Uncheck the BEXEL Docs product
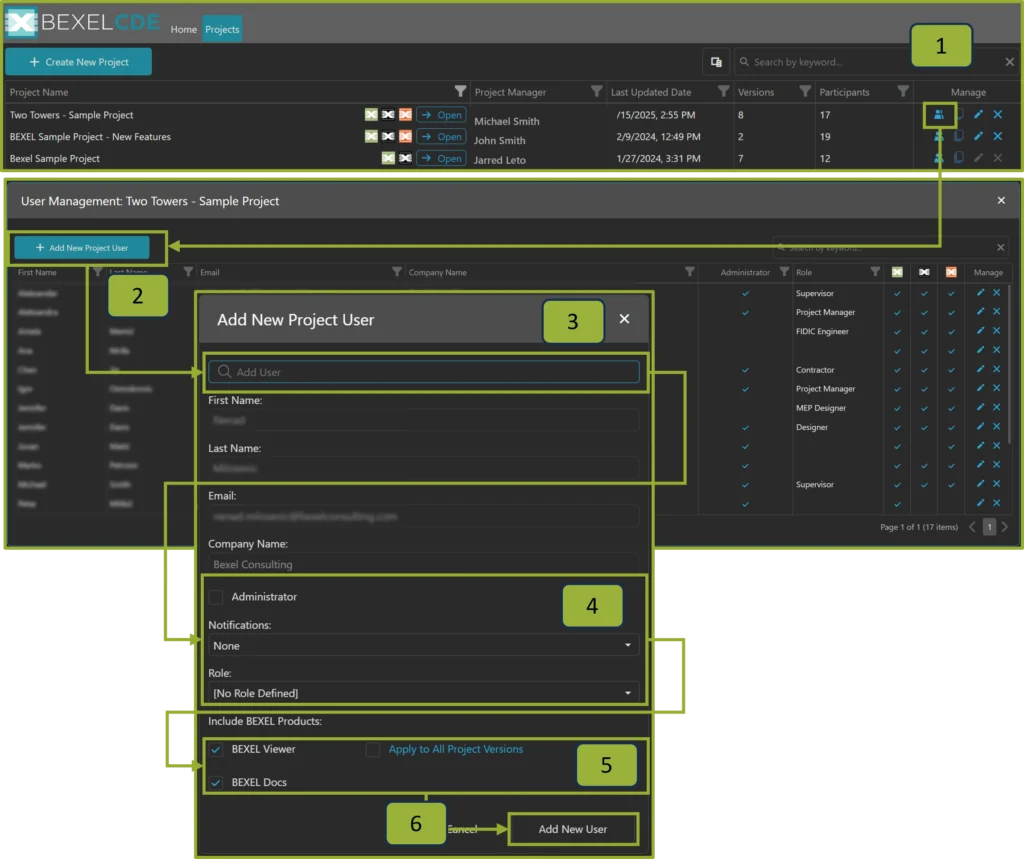1024x859 pixels. point(216,783)
